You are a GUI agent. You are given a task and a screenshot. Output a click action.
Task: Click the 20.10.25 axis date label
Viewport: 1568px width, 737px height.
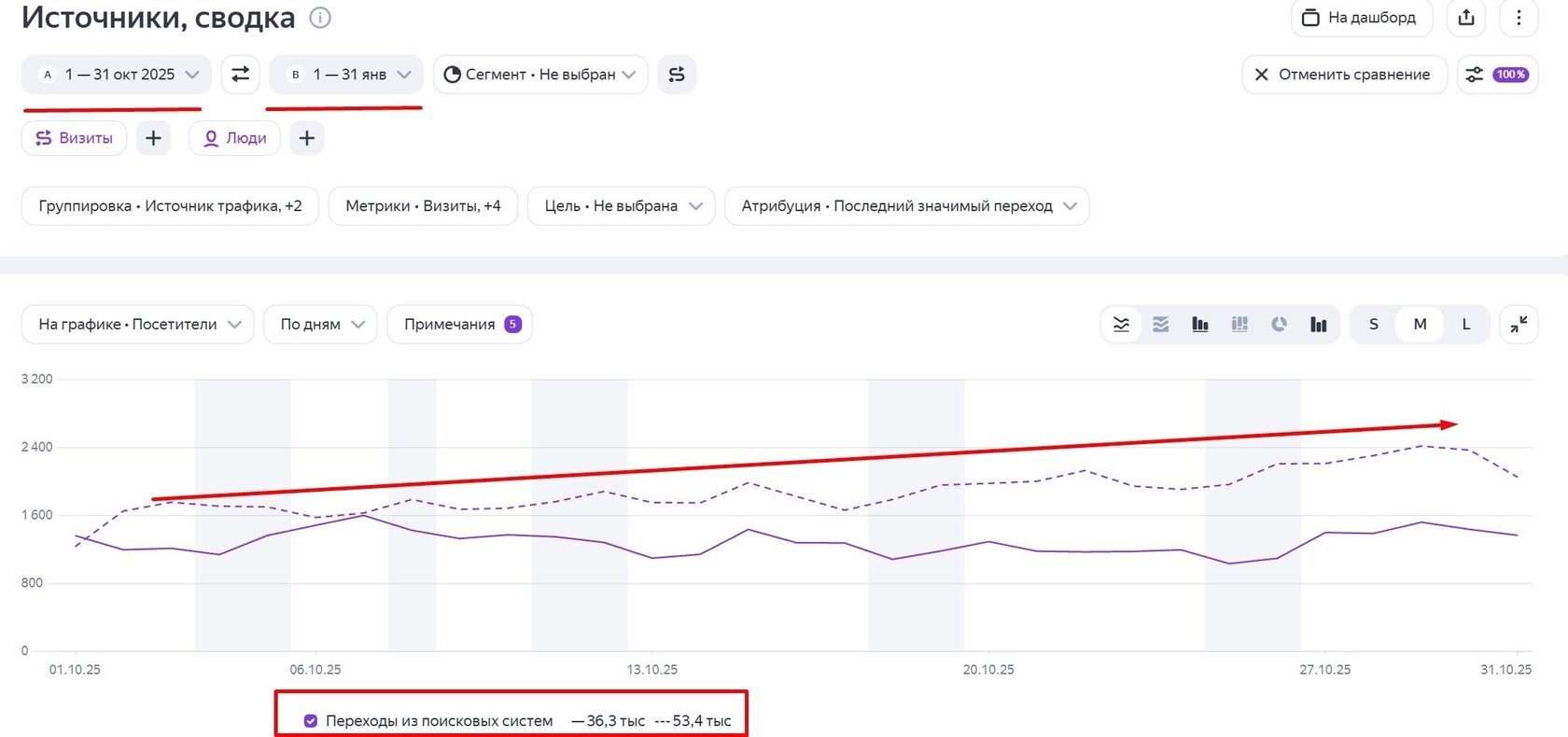(988, 670)
